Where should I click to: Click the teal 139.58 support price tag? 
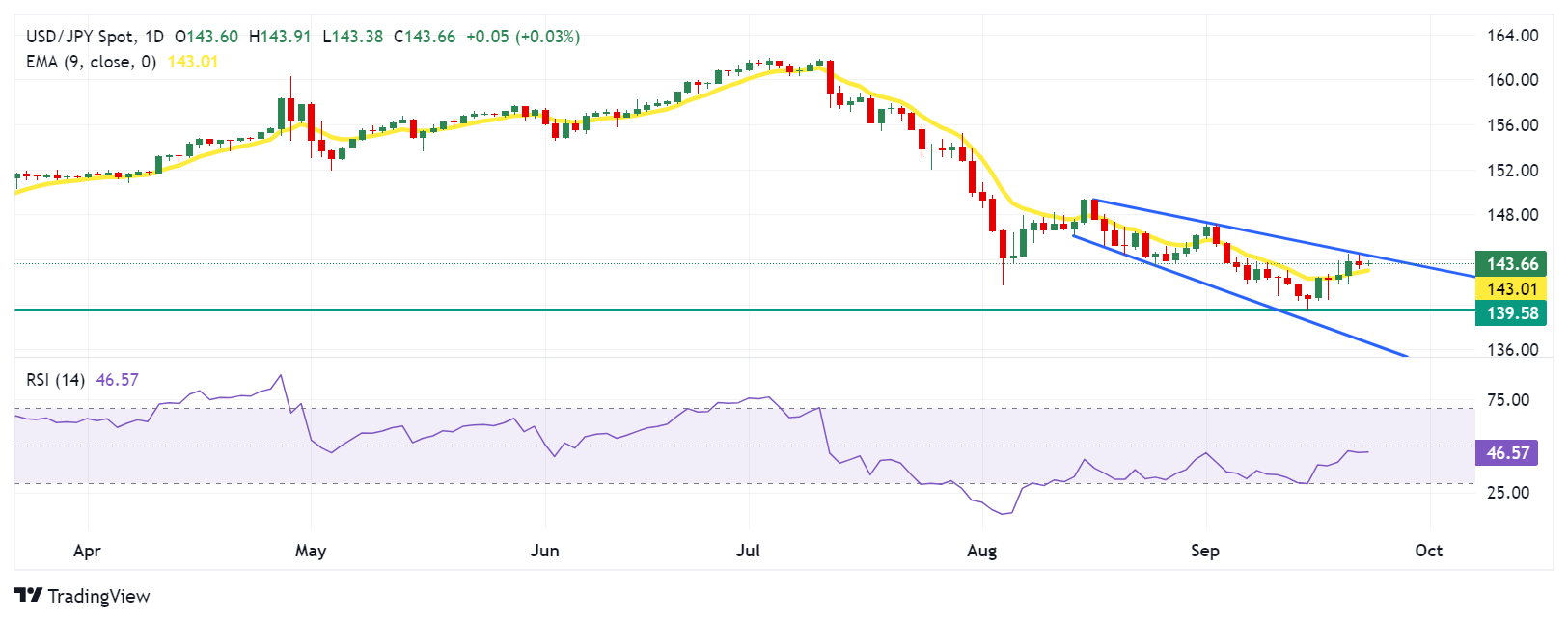1511,312
